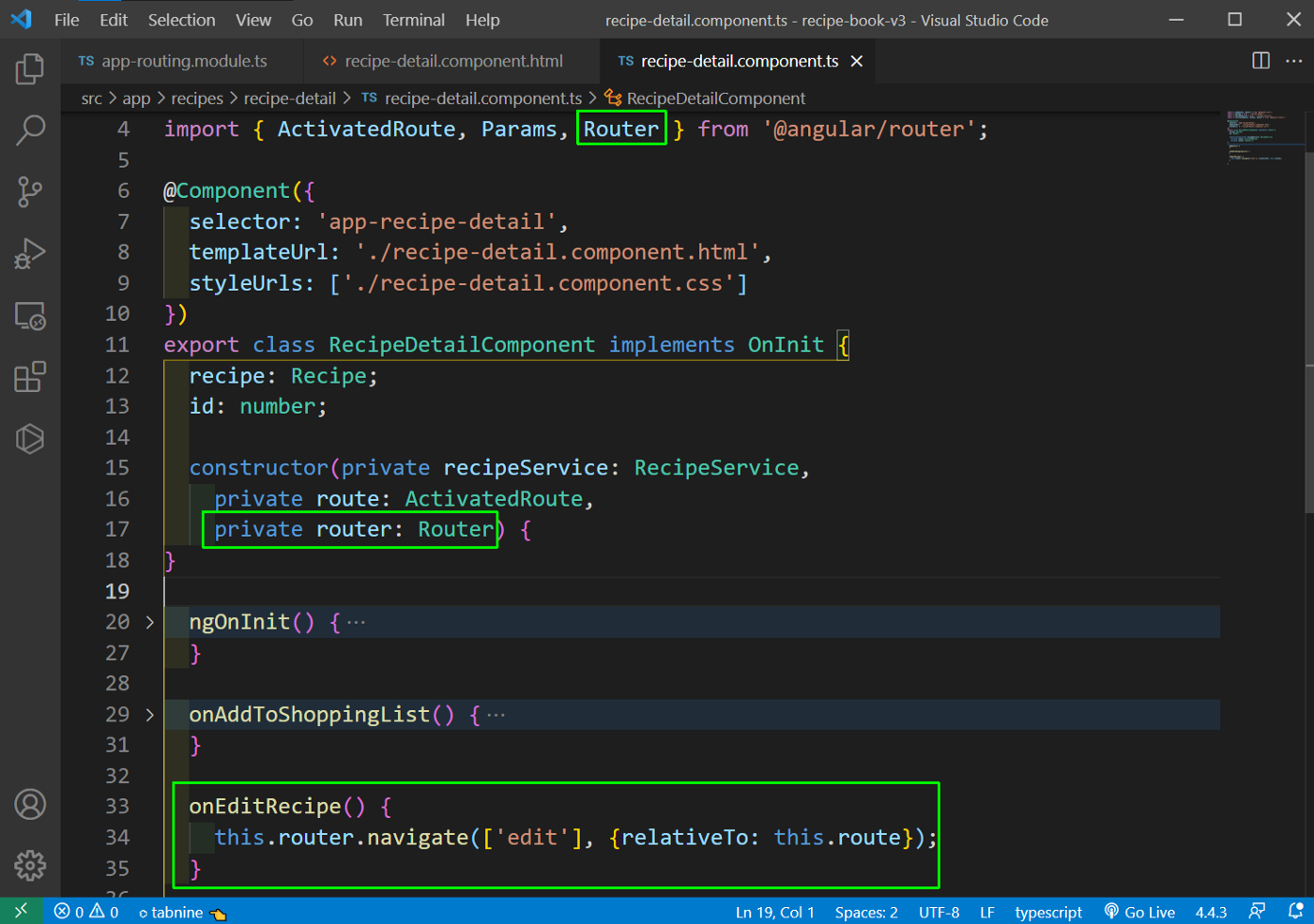
Task: Open the Manage gear icon
Action: point(30,866)
